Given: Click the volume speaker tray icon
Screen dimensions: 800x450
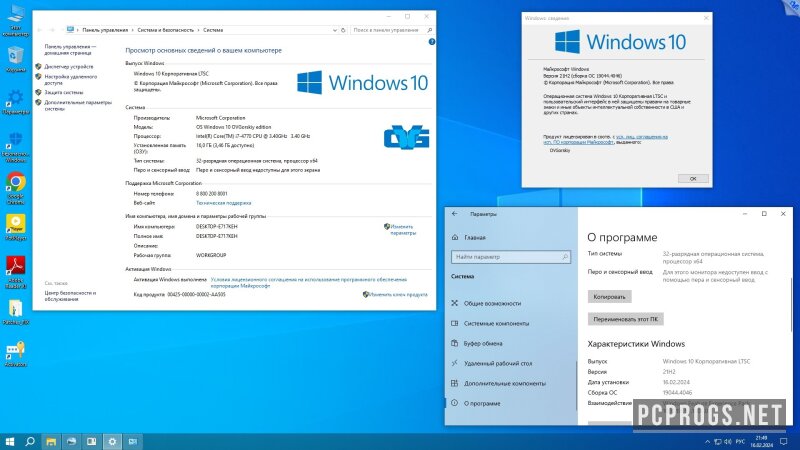Looking at the screenshot, I should tap(728, 442).
